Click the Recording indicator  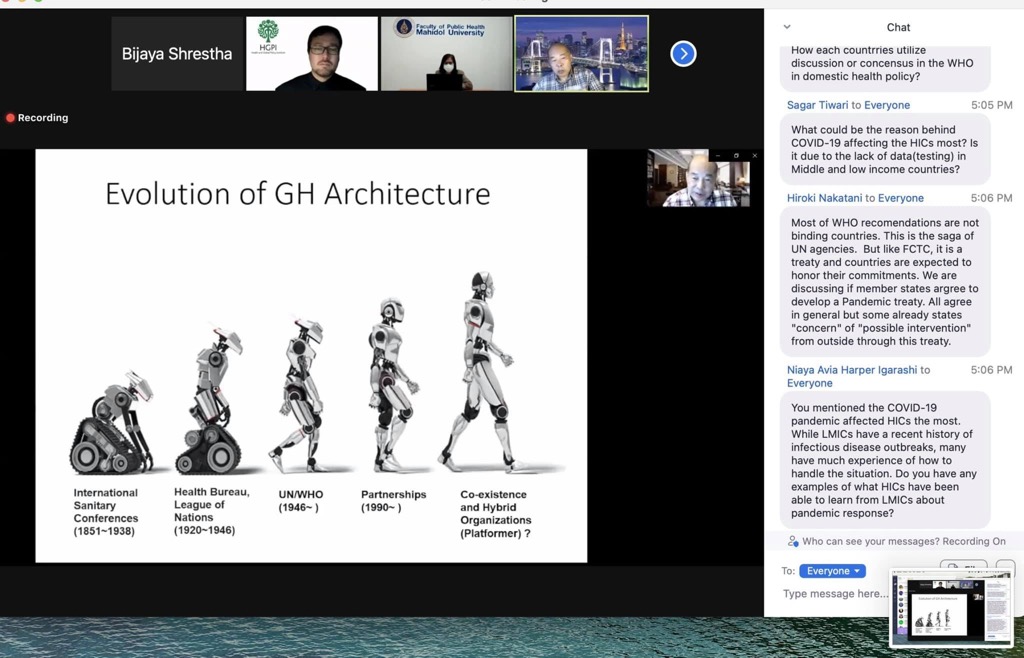pyautogui.click(x=37, y=118)
